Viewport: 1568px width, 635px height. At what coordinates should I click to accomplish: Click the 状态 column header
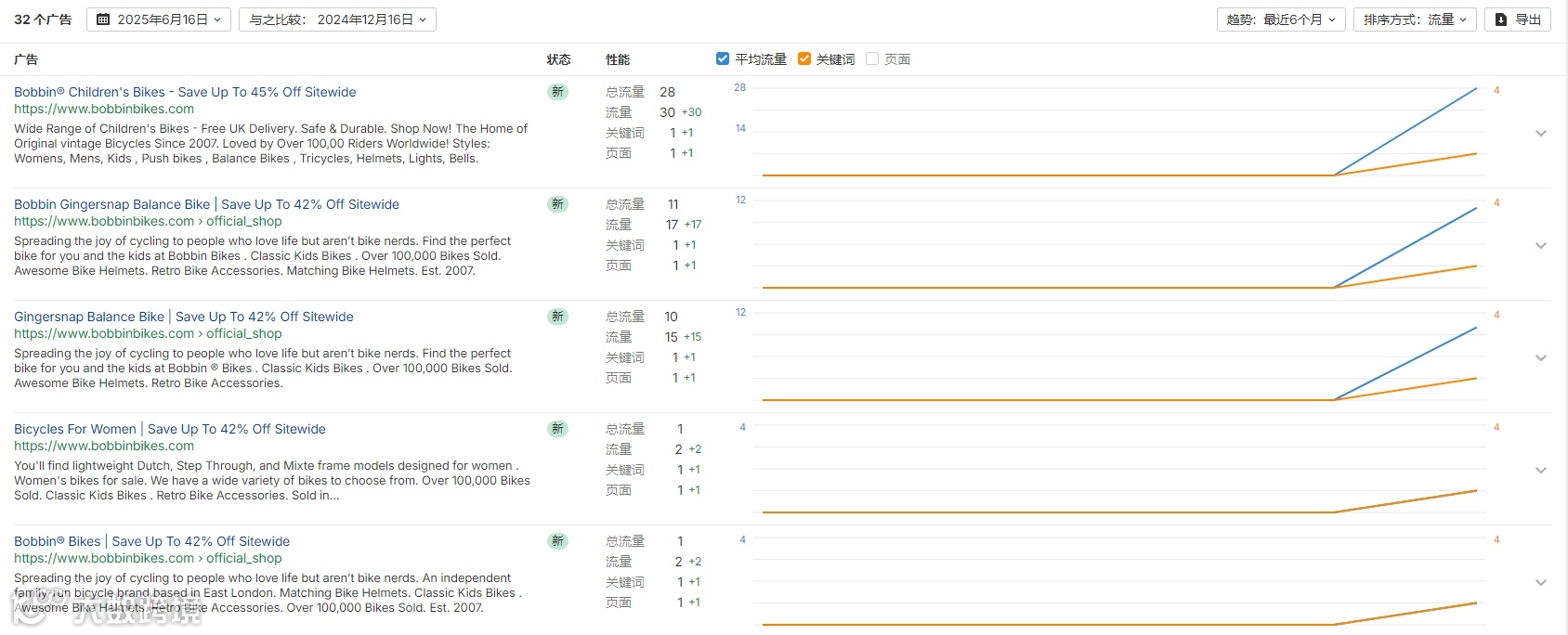point(558,59)
